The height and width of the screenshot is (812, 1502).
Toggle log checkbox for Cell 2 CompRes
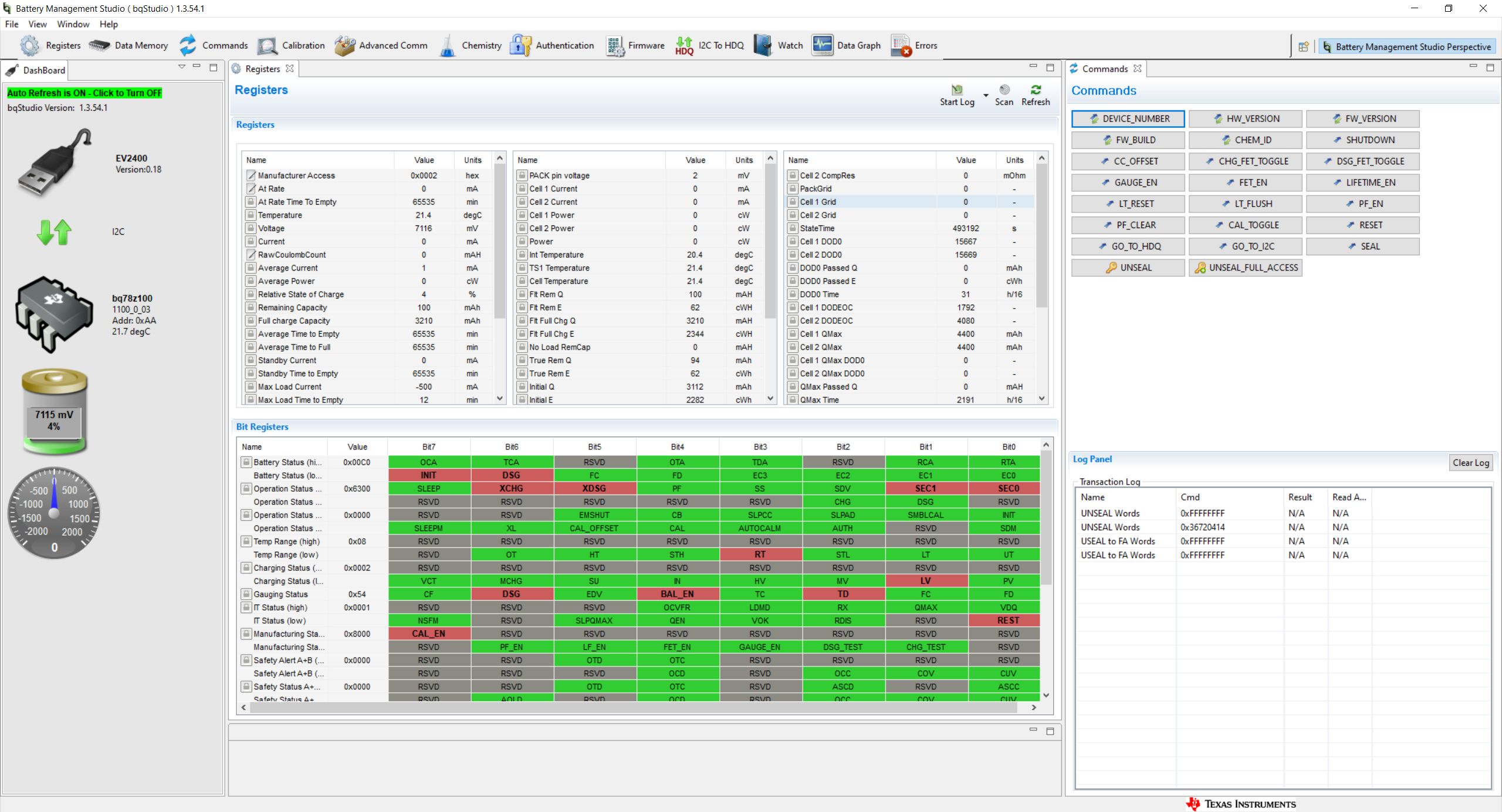click(793, 175)
